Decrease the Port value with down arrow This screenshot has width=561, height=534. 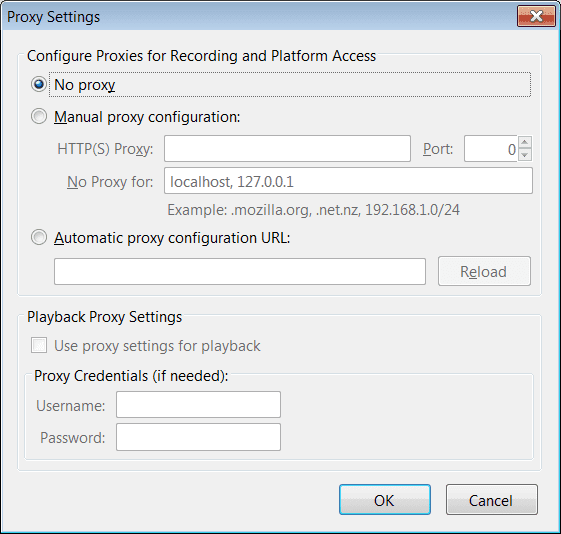[x=525, y=155]
